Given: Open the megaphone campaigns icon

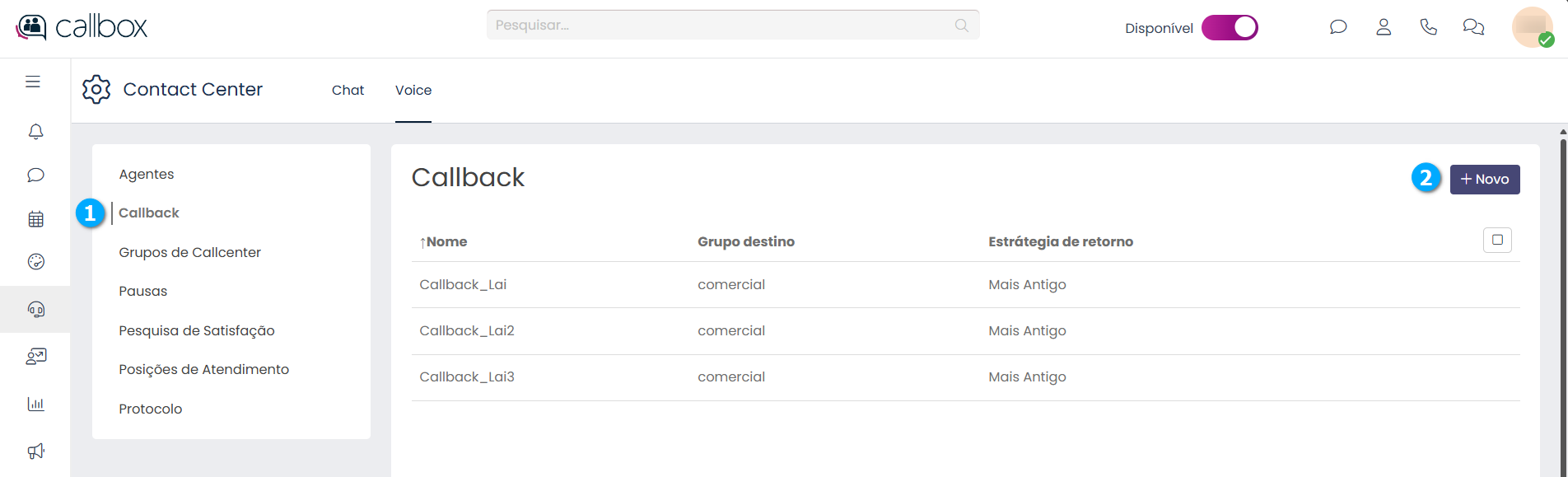Looking at the screenshot, I should click(35, 451).
